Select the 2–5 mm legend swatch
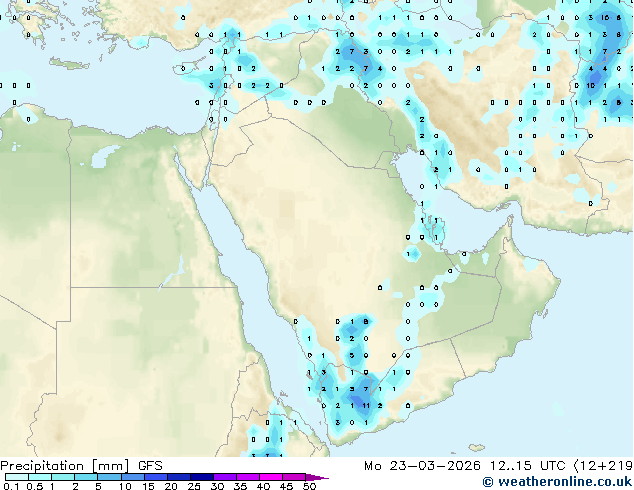This screenshot has height=490, width=634. coord(86,477)
